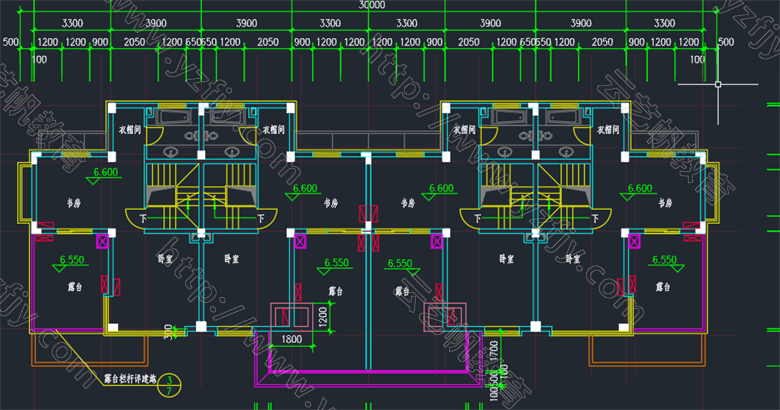Select the leftmost 衣帽间 room label
Image resolution: width=780 pixels, height=410 pixels.
130,130
